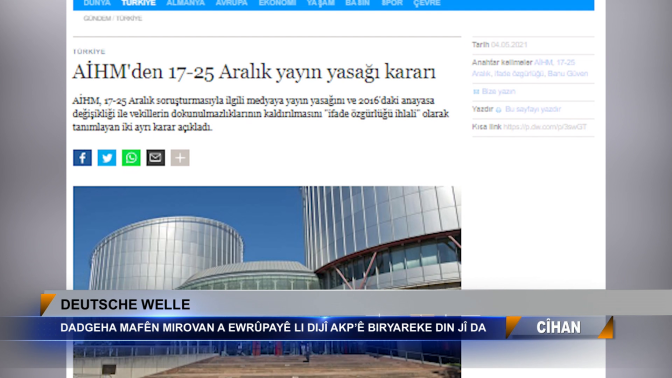
Task: Click the print icon beside Yazdır
Action: coord(498,110)
